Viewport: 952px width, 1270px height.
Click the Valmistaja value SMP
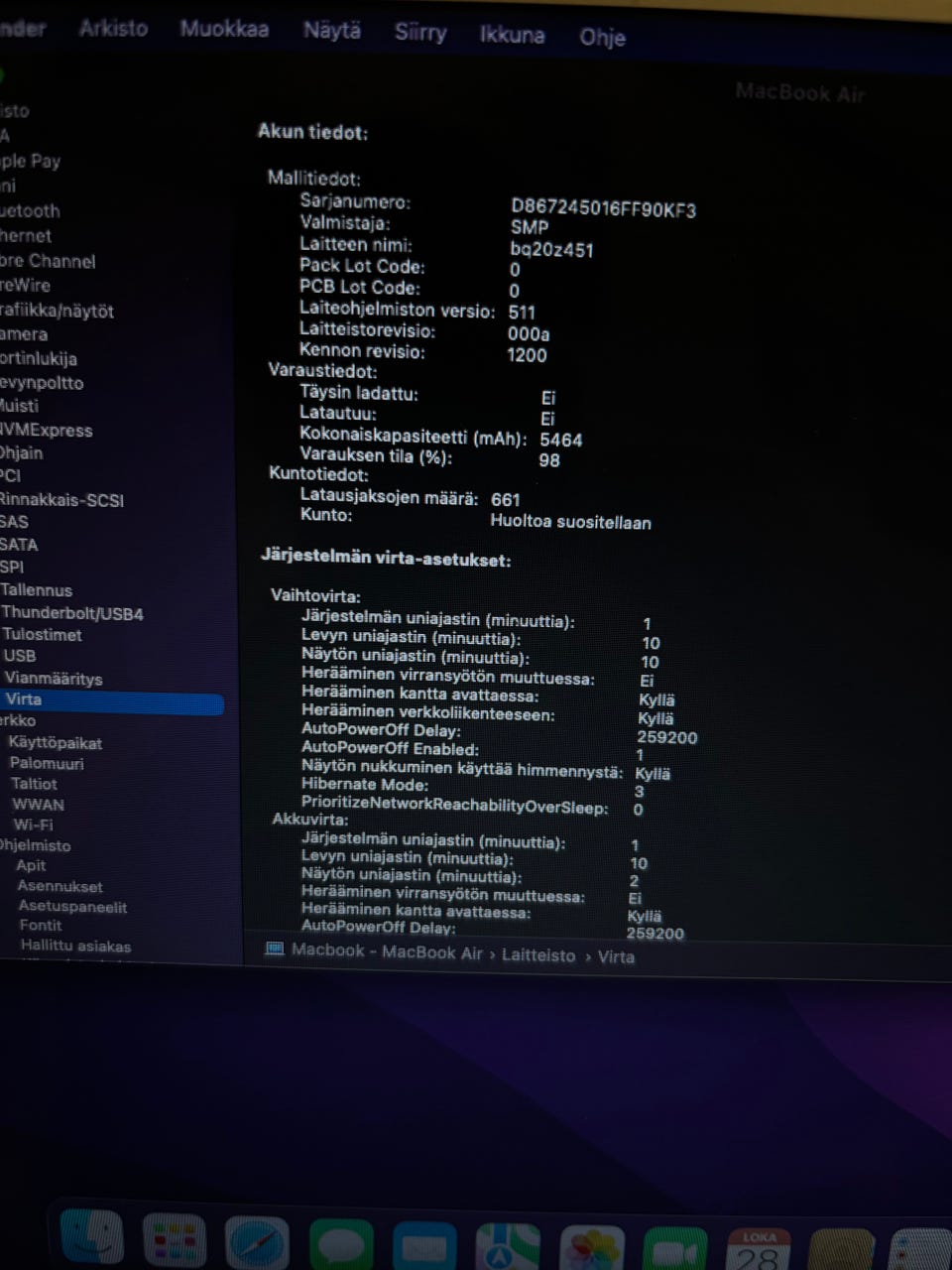530,227
